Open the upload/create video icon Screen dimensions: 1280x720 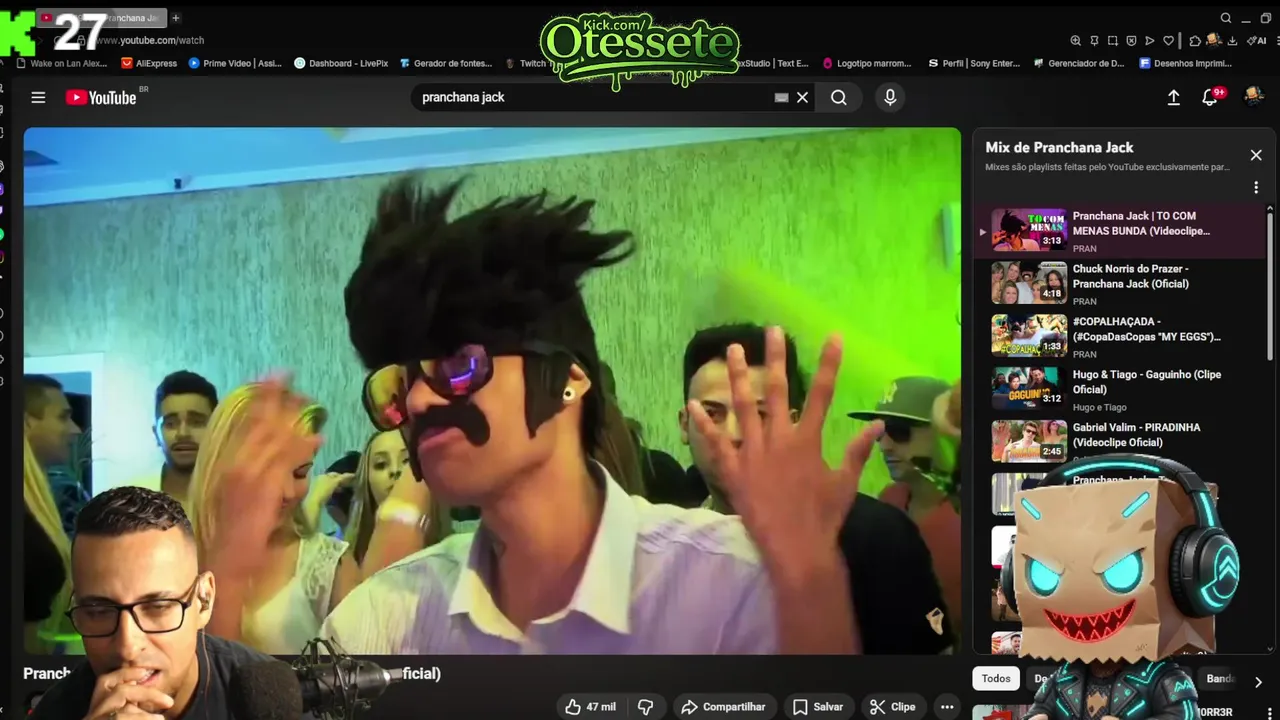[1174, 97]
